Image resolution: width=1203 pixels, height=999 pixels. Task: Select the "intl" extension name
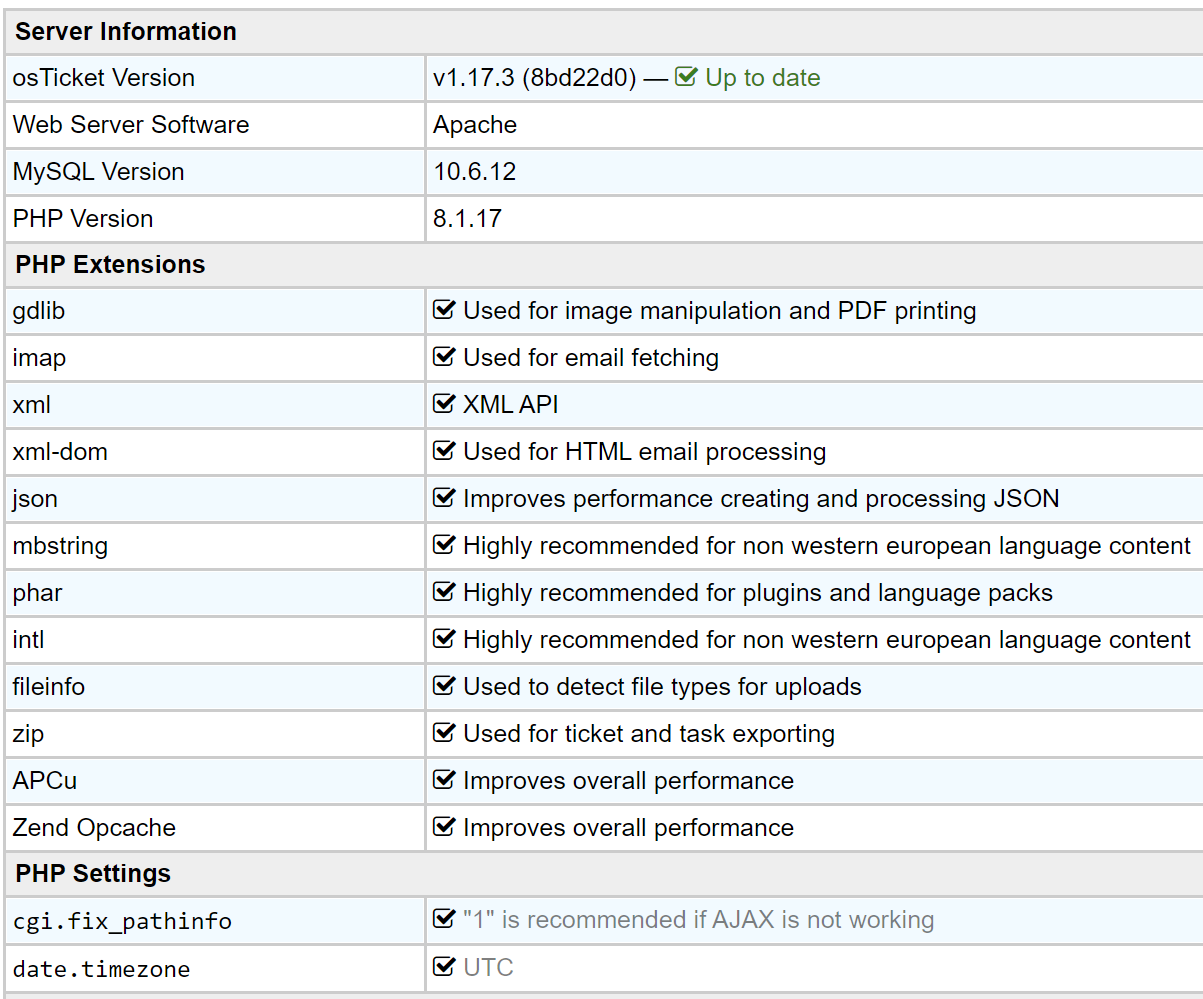(x=29, y=640)
